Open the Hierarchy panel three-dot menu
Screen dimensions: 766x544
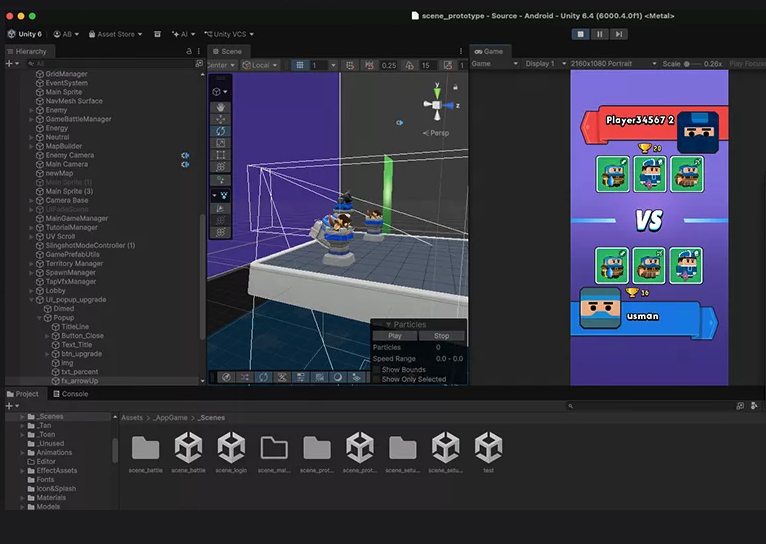[x=199, y=51]
